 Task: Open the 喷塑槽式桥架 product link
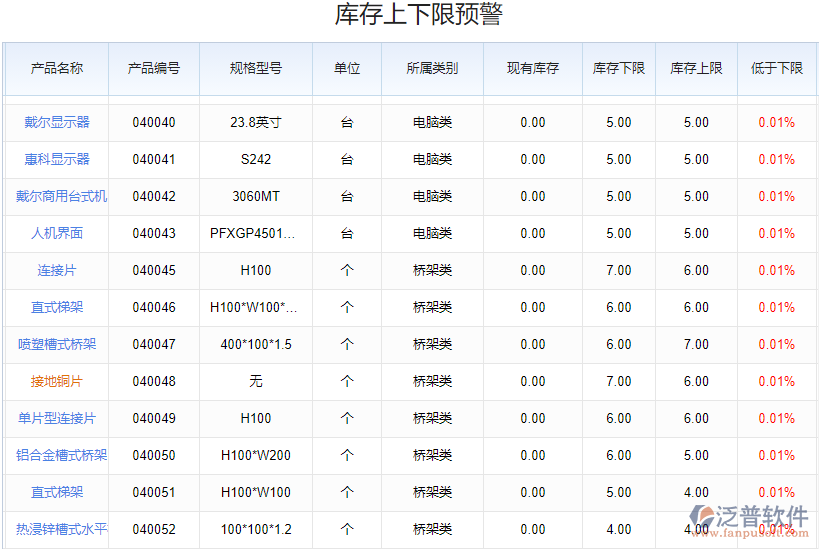pyautogui.click(x=57, y=344)
